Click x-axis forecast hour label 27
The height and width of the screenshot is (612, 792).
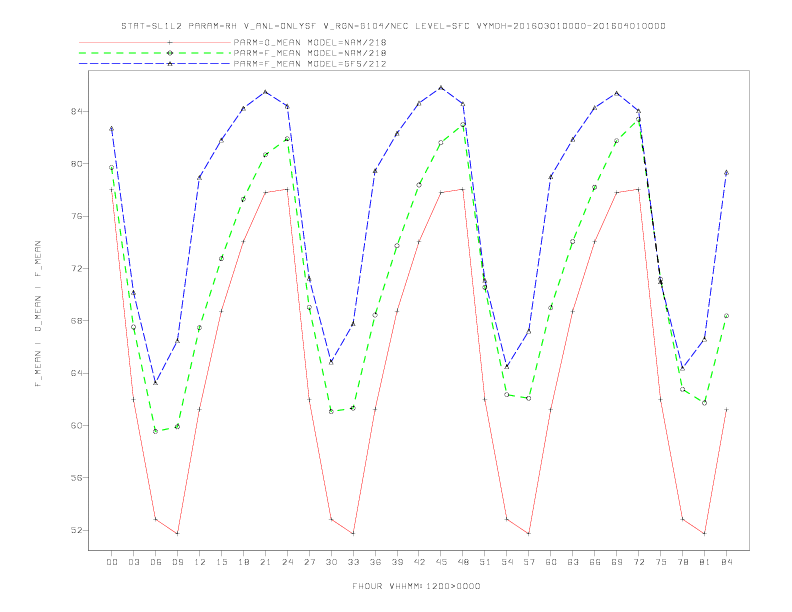pos(309,562)
